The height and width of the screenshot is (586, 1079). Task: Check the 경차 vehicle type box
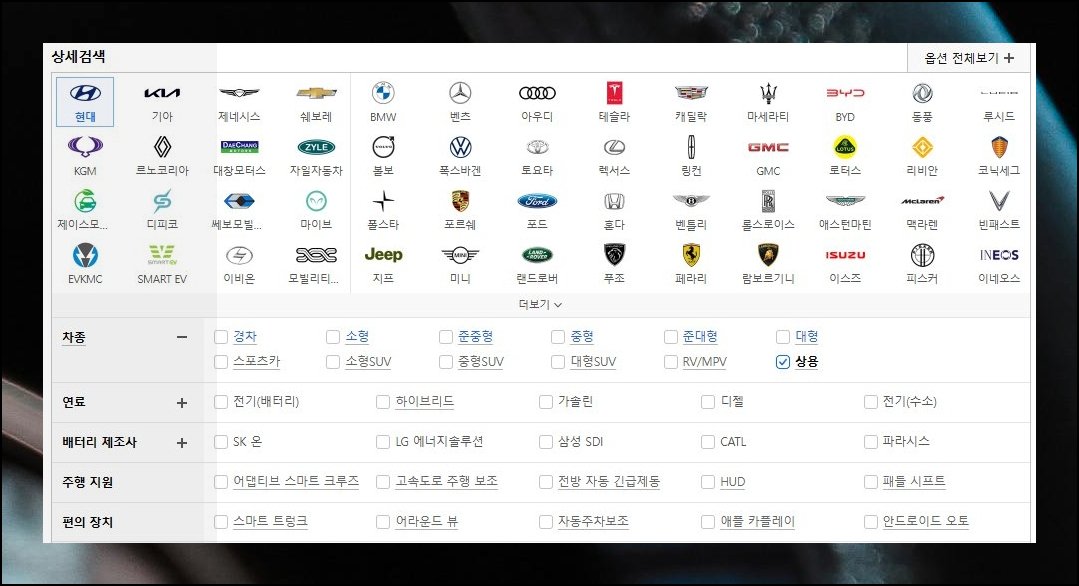click(x=221, y=337)
